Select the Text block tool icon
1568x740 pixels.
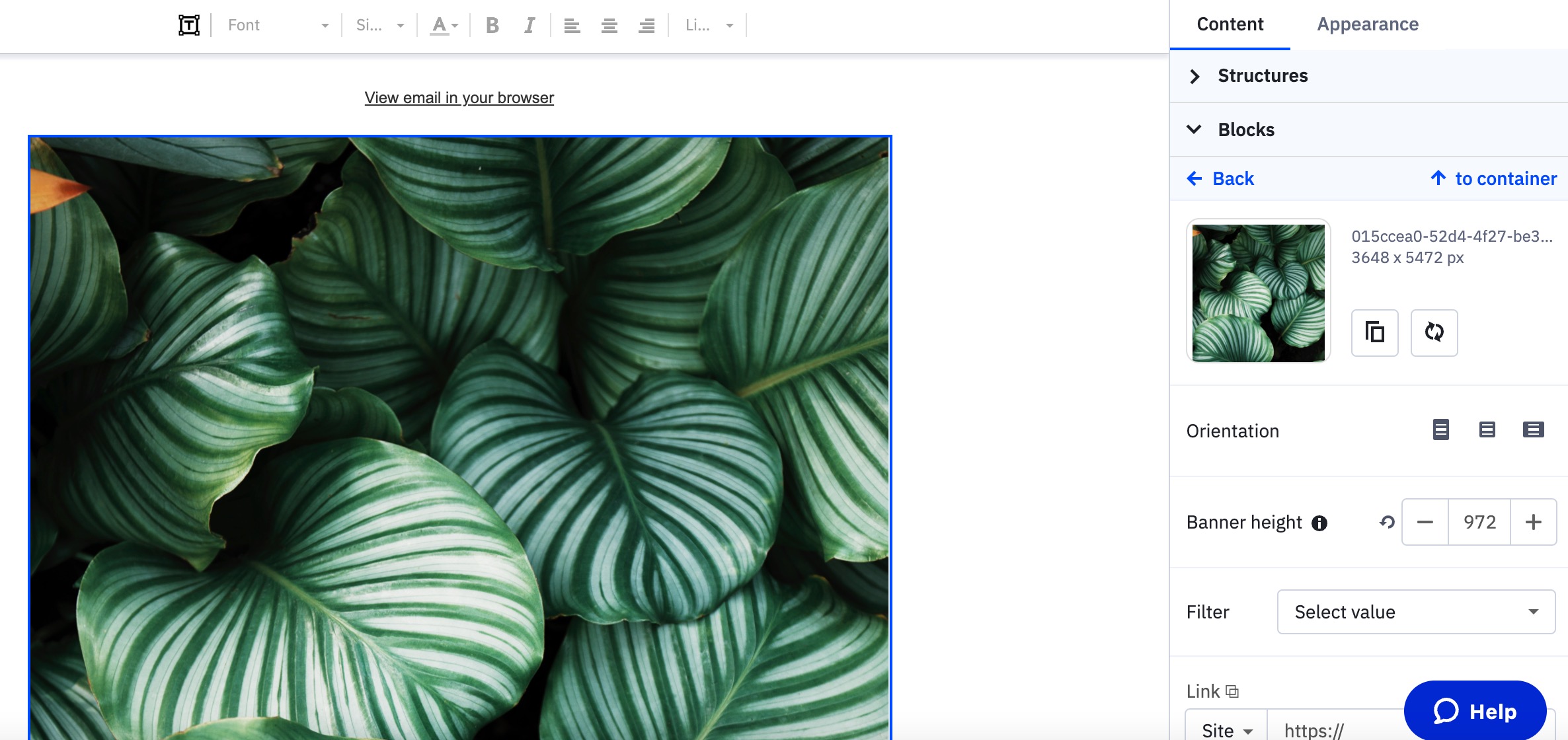188,25
